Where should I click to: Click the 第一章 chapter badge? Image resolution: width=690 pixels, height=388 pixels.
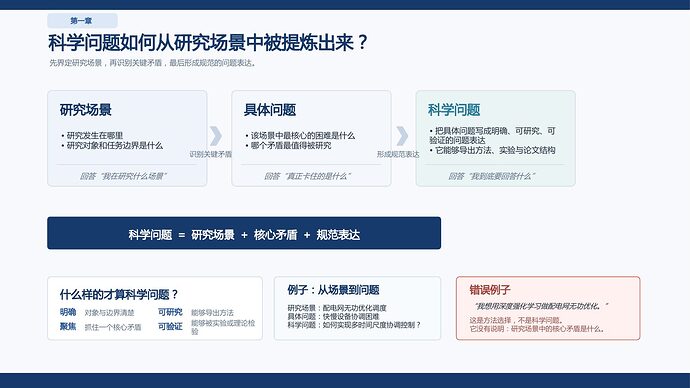pos(82,21)
